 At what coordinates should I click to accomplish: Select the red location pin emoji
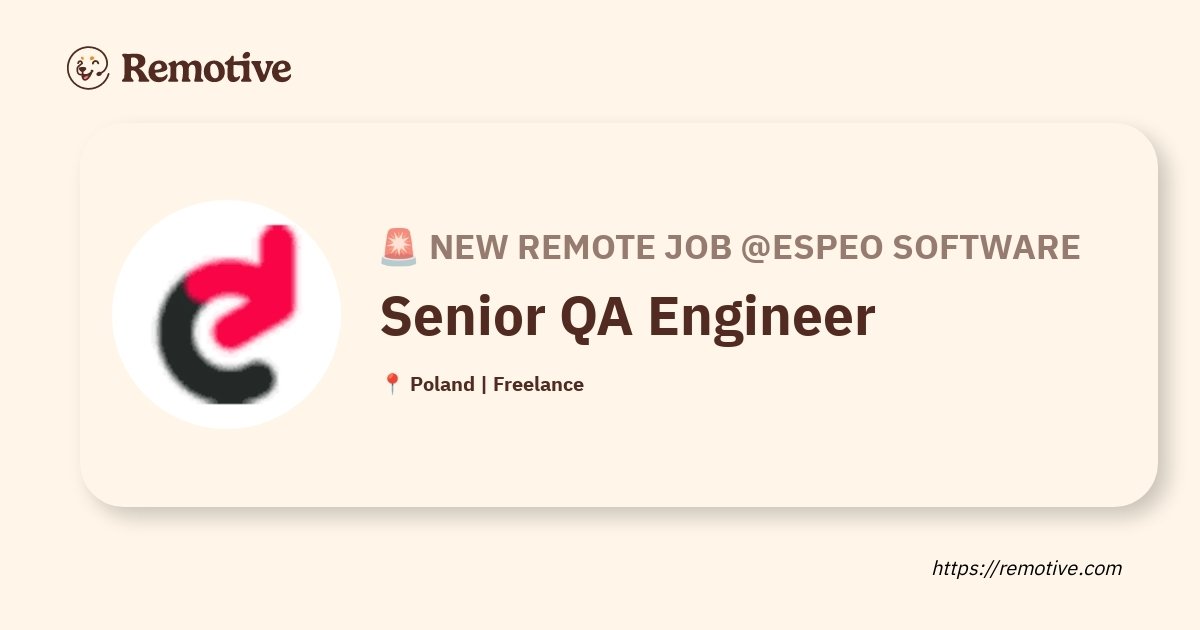click(392, 384)
